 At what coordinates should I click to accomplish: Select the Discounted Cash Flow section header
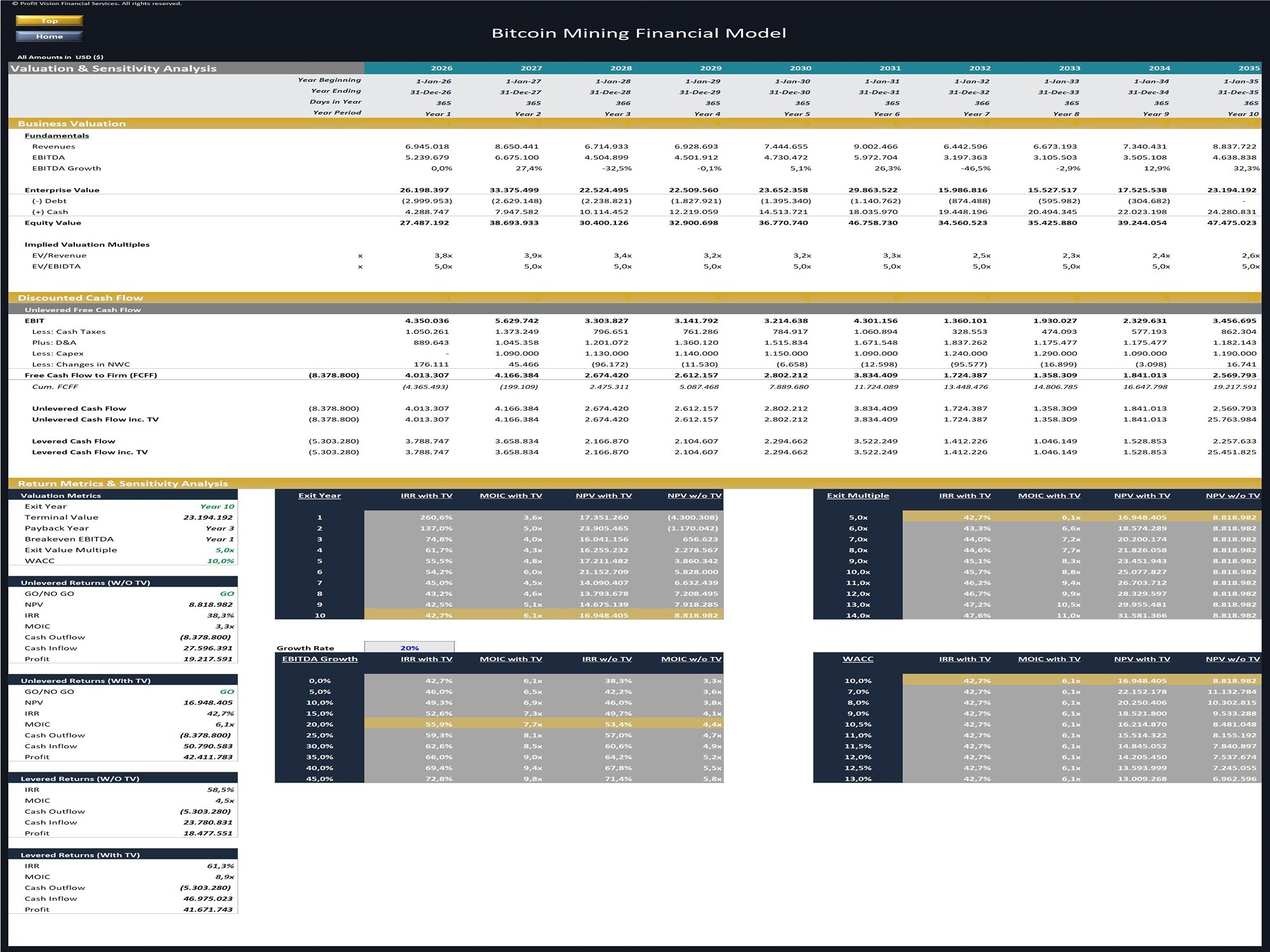click(80, 297)
